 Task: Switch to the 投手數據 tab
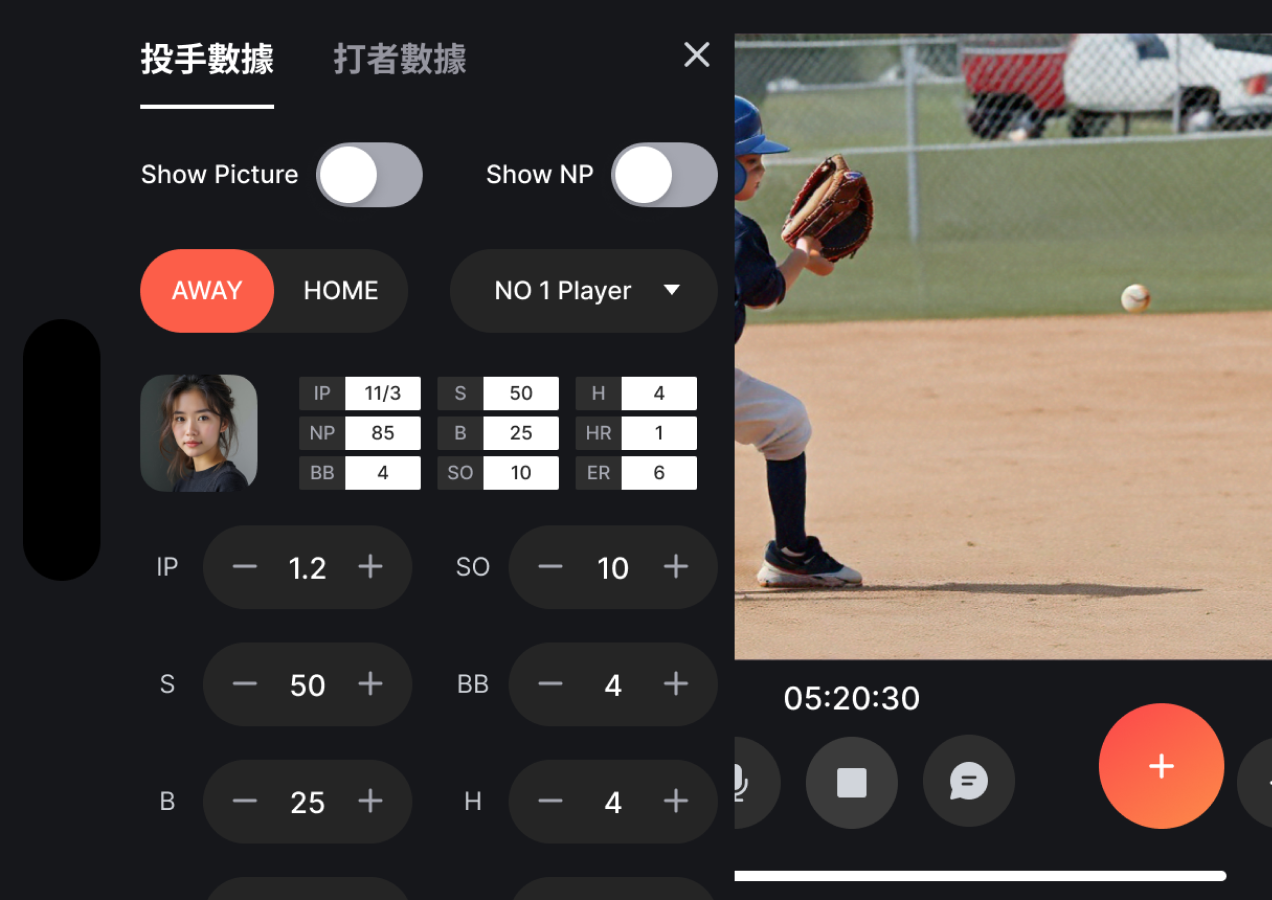[207, 60]
